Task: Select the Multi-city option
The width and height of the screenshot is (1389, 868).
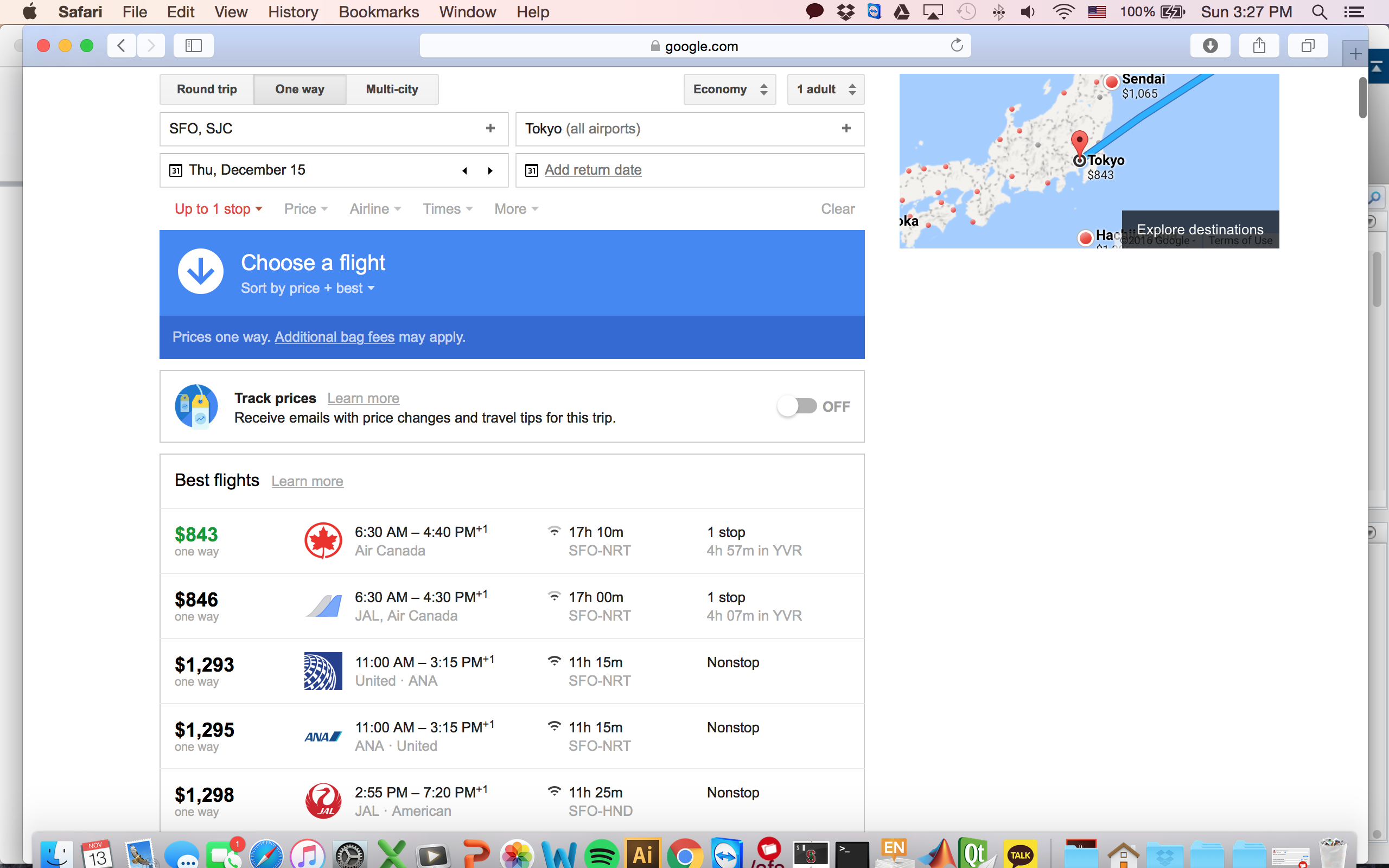Action: tap(392, 90)
